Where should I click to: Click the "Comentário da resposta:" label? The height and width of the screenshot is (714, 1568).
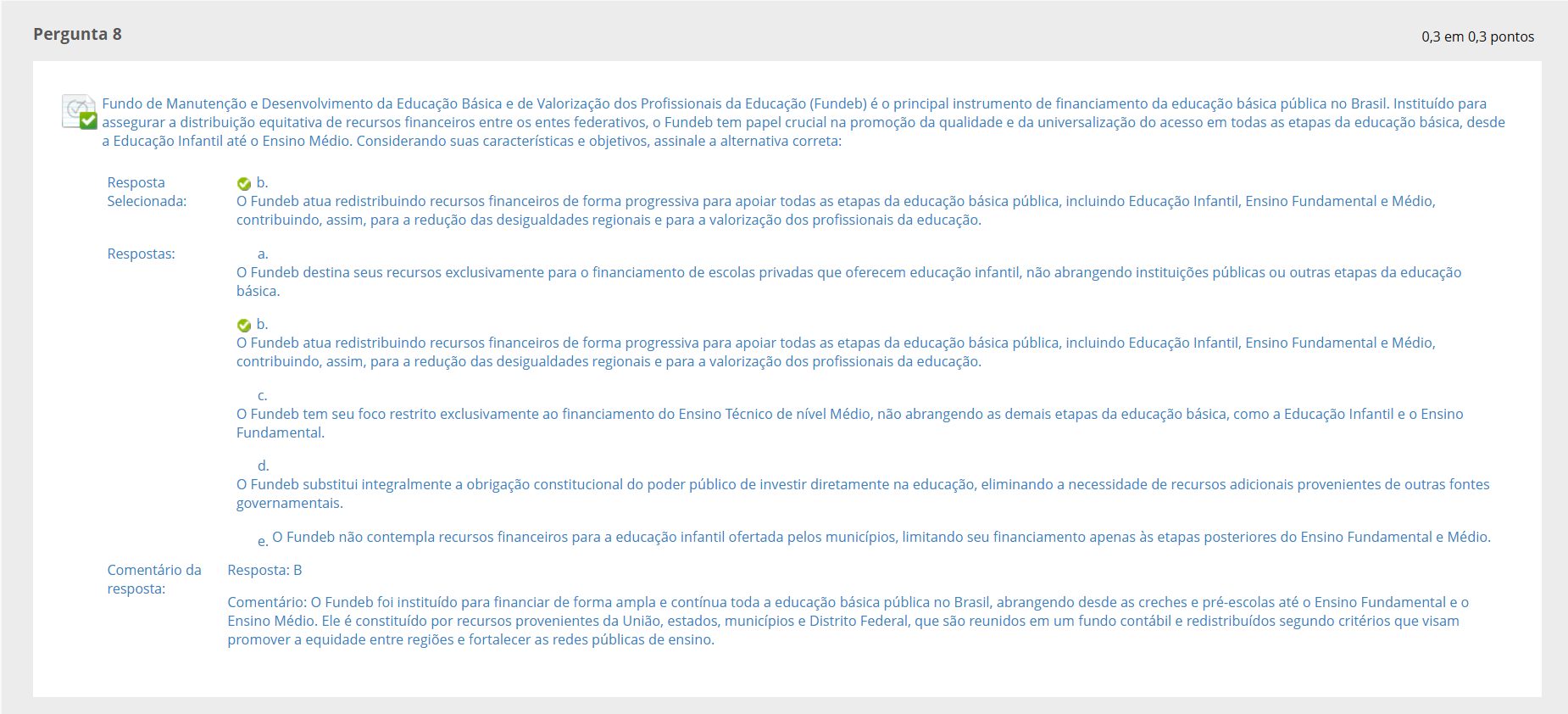[154, 579]
